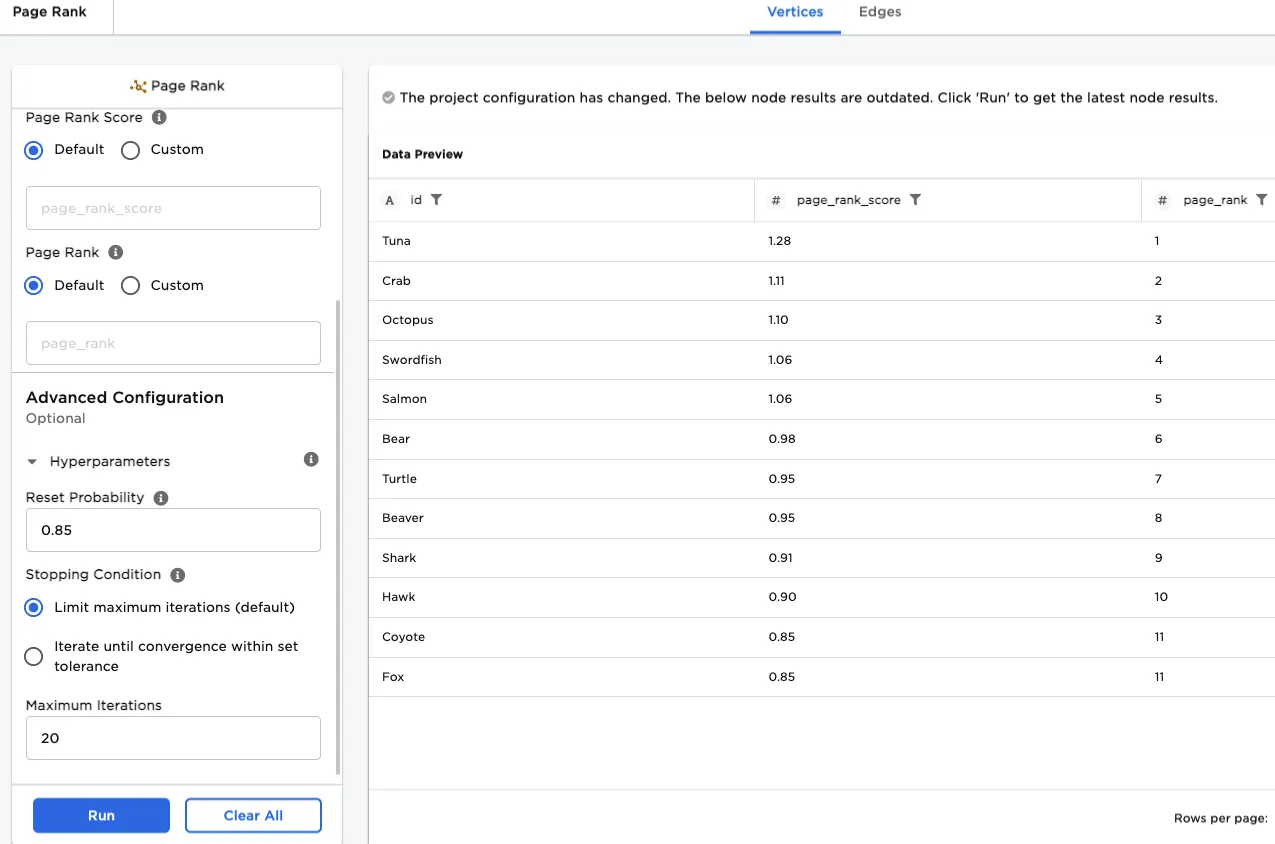Focus the Maximum Iterations input field

click(173, 738)
